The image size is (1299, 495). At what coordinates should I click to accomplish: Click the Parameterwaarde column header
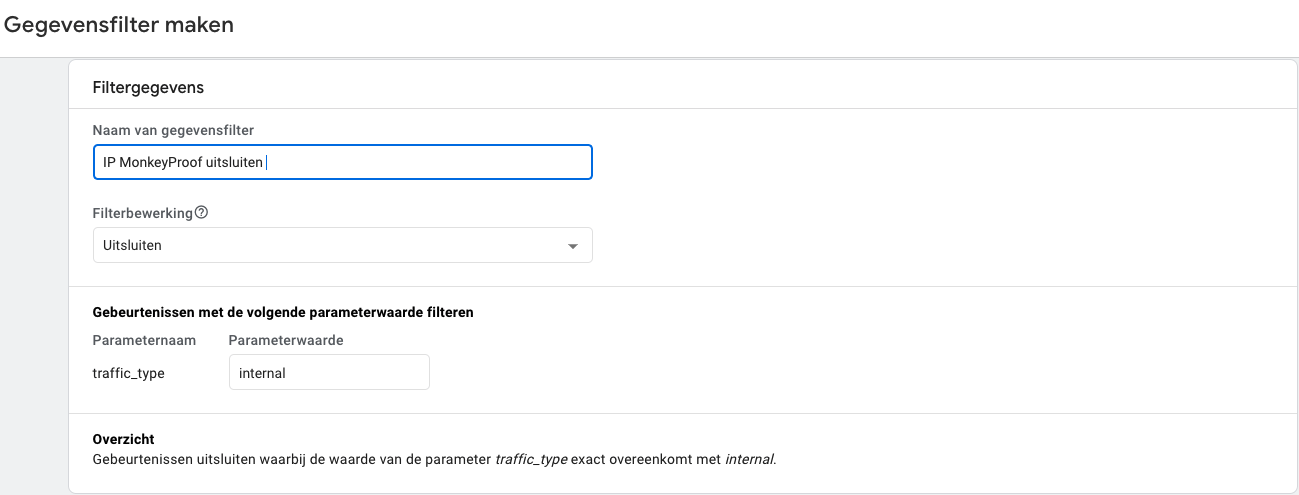(286, 340)
